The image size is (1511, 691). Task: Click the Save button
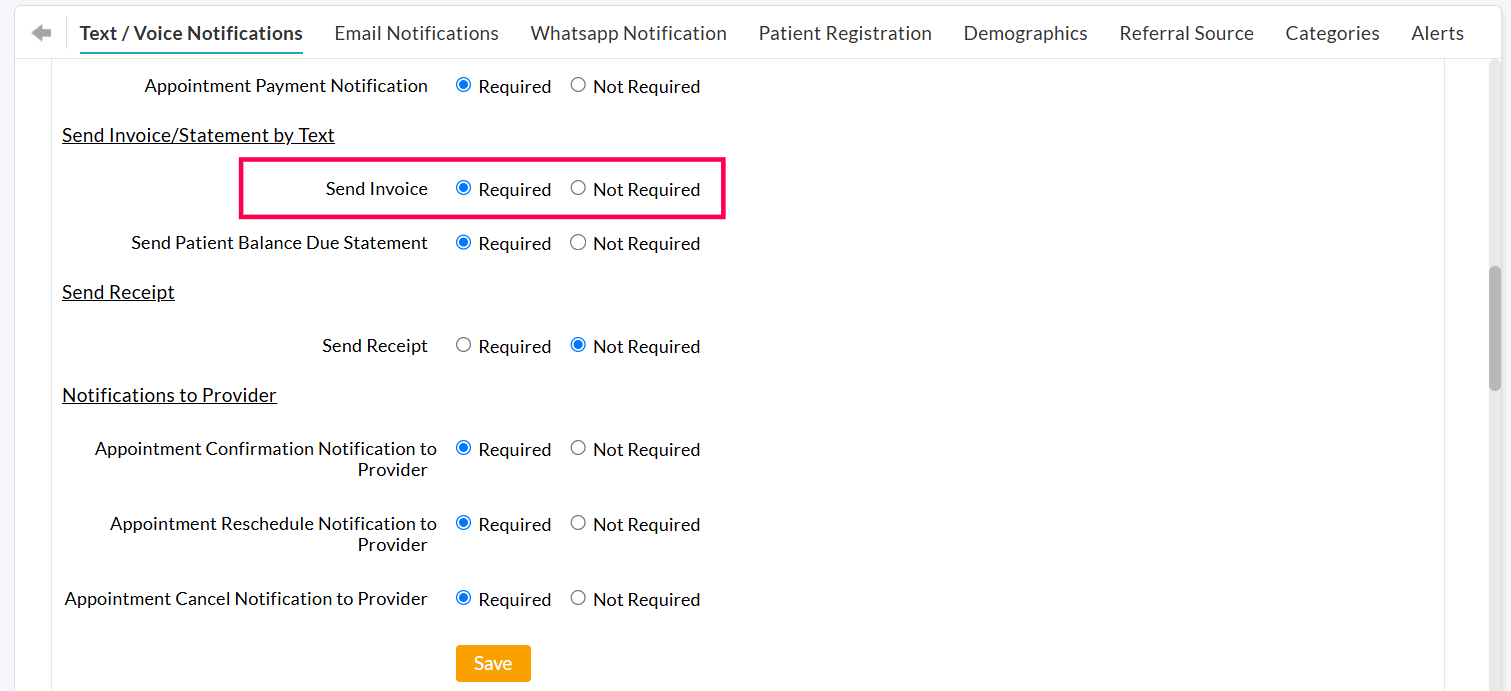[493, 663]
